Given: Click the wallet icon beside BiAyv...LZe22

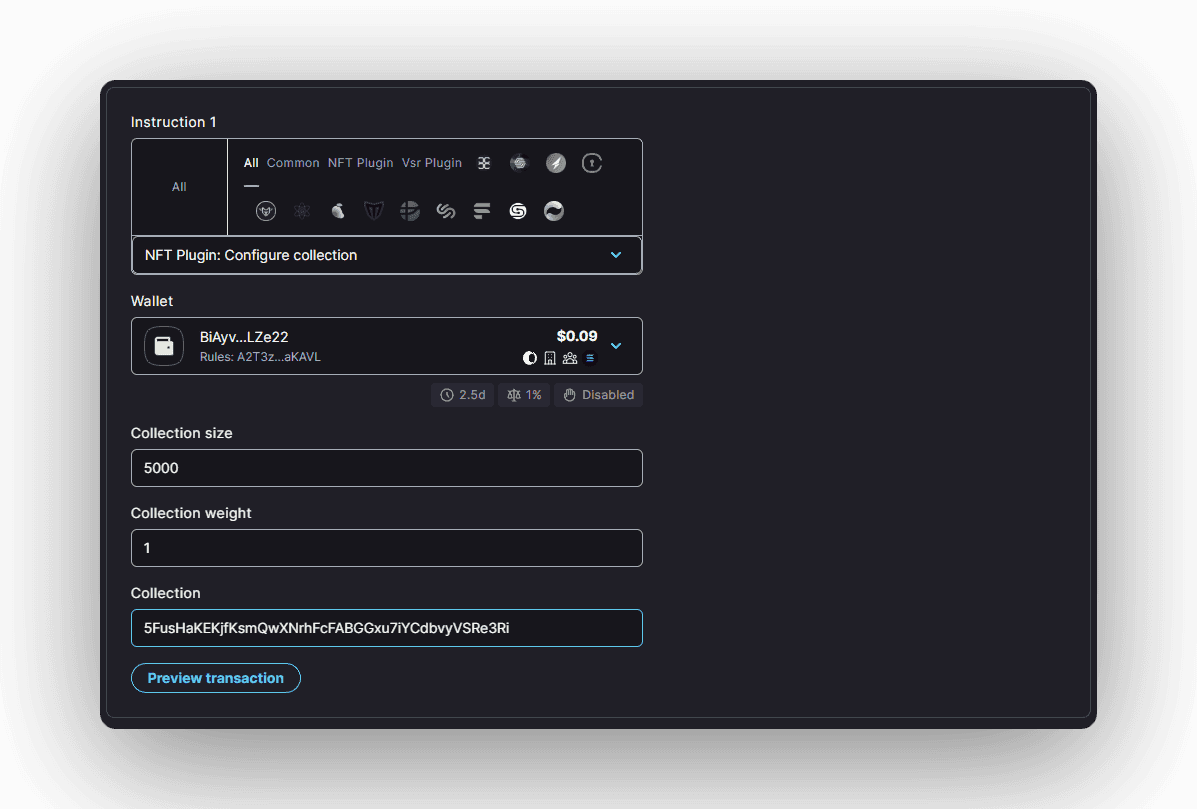Looking at the screenshot, I should (x=164, y=346).
